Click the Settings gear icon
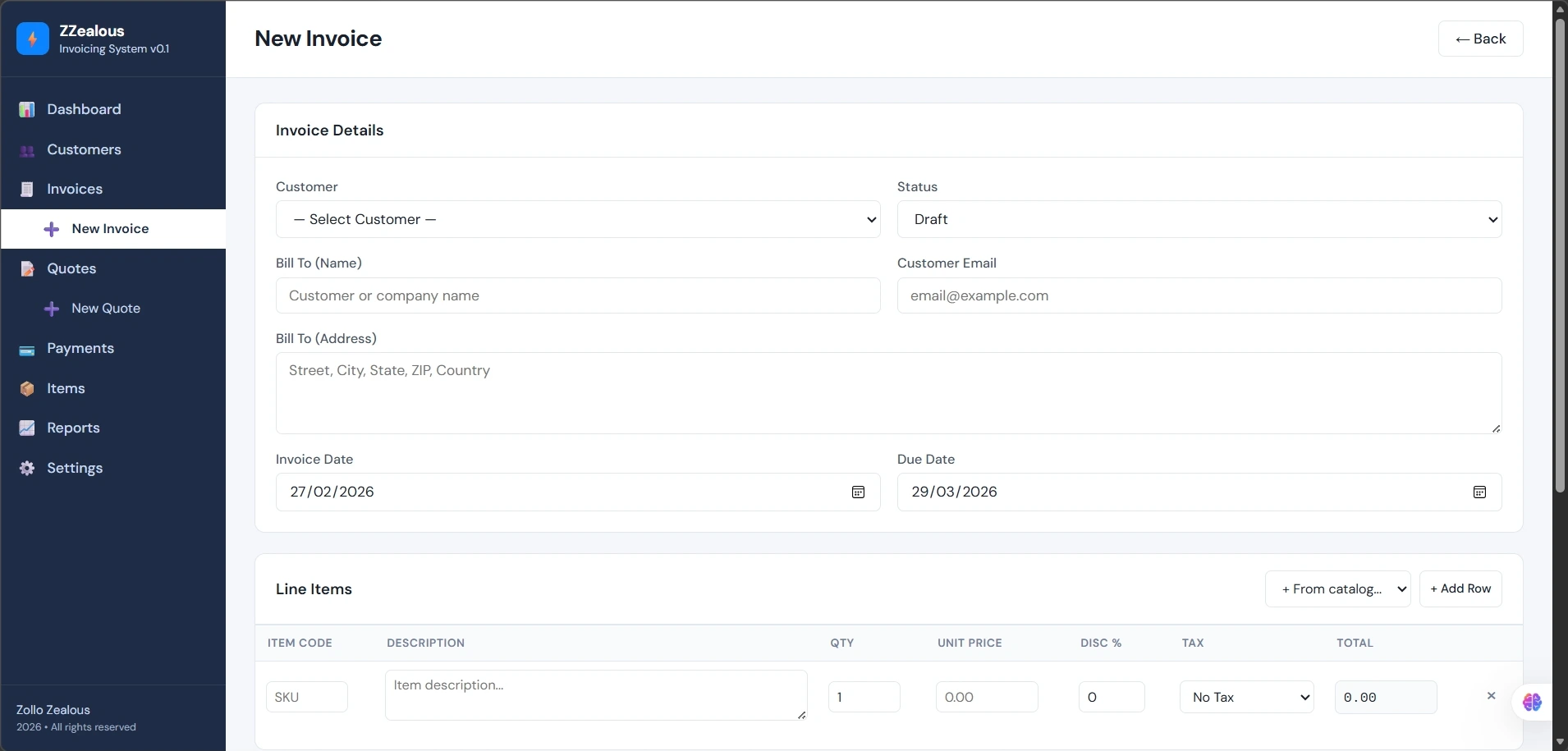The image size is (1568, 751). [27, 468]
